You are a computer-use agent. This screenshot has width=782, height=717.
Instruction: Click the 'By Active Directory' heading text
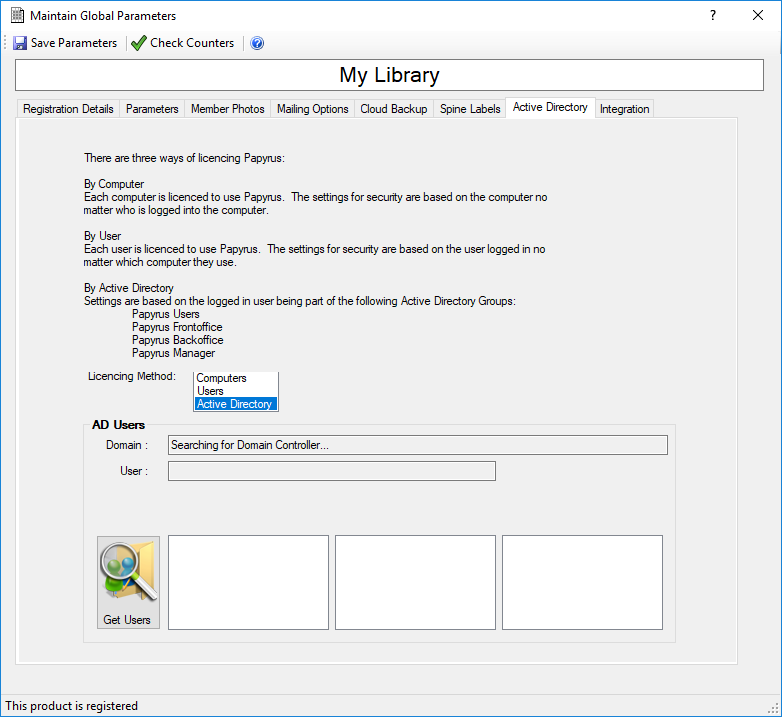(129, 288)
